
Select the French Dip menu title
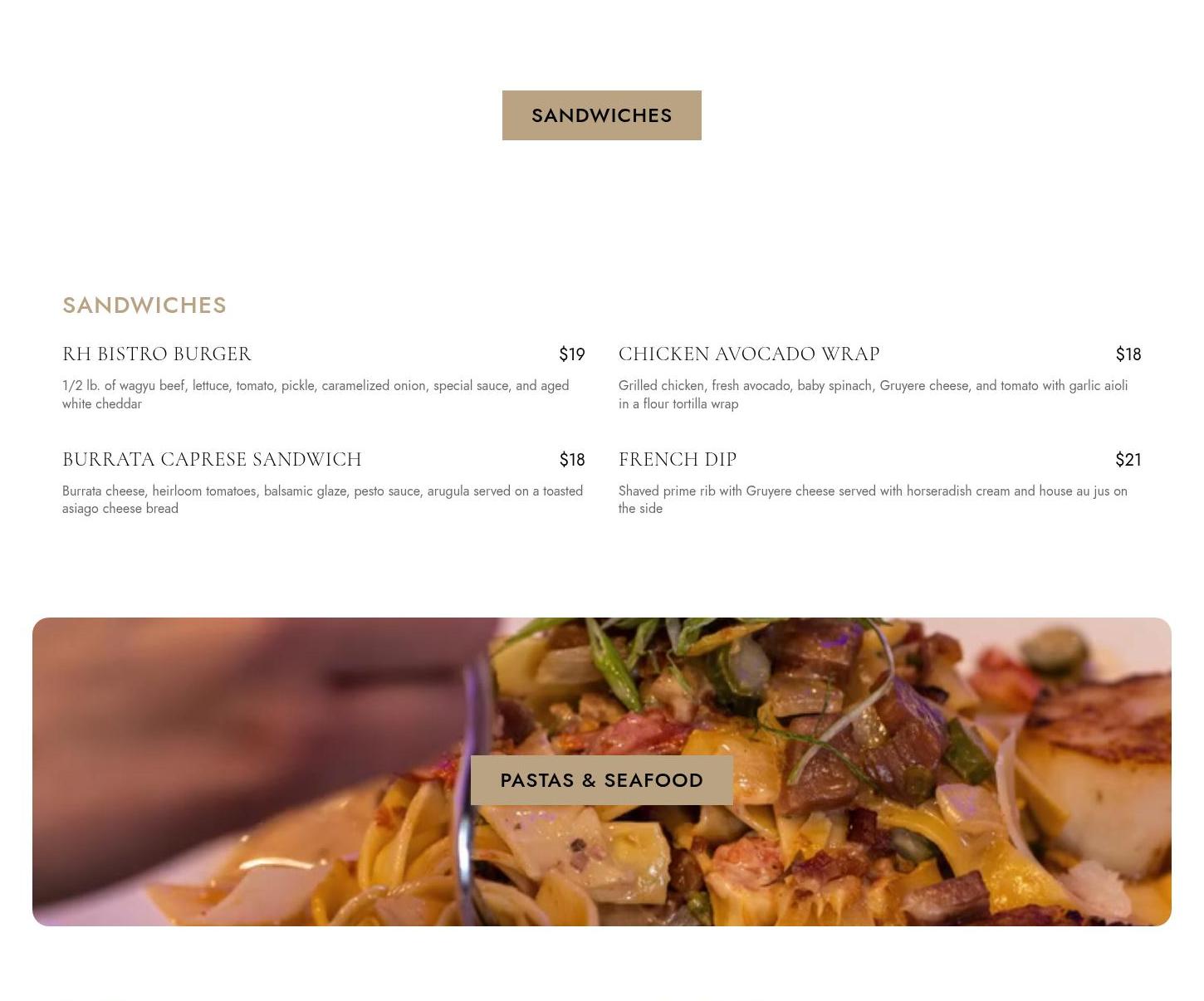coord(678,459)
